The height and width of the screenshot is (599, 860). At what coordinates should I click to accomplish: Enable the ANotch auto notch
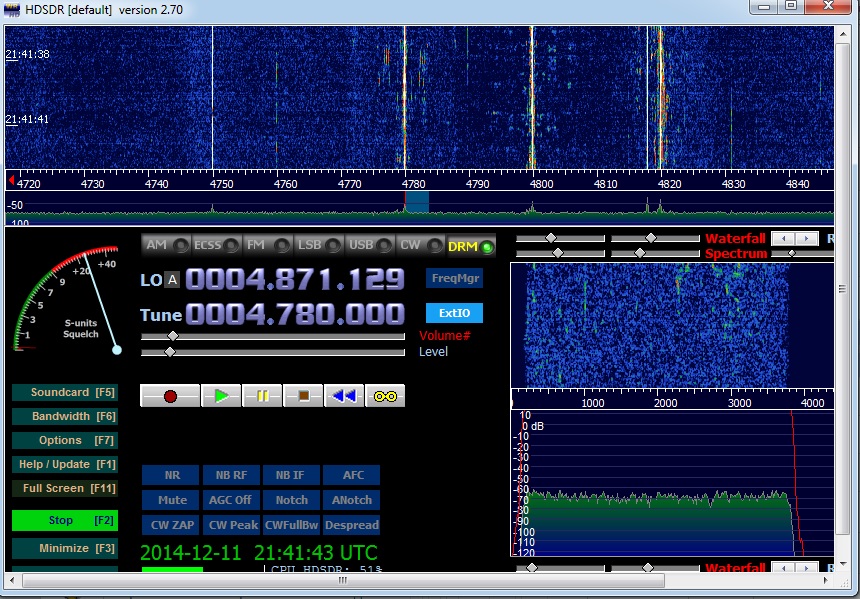352,500
